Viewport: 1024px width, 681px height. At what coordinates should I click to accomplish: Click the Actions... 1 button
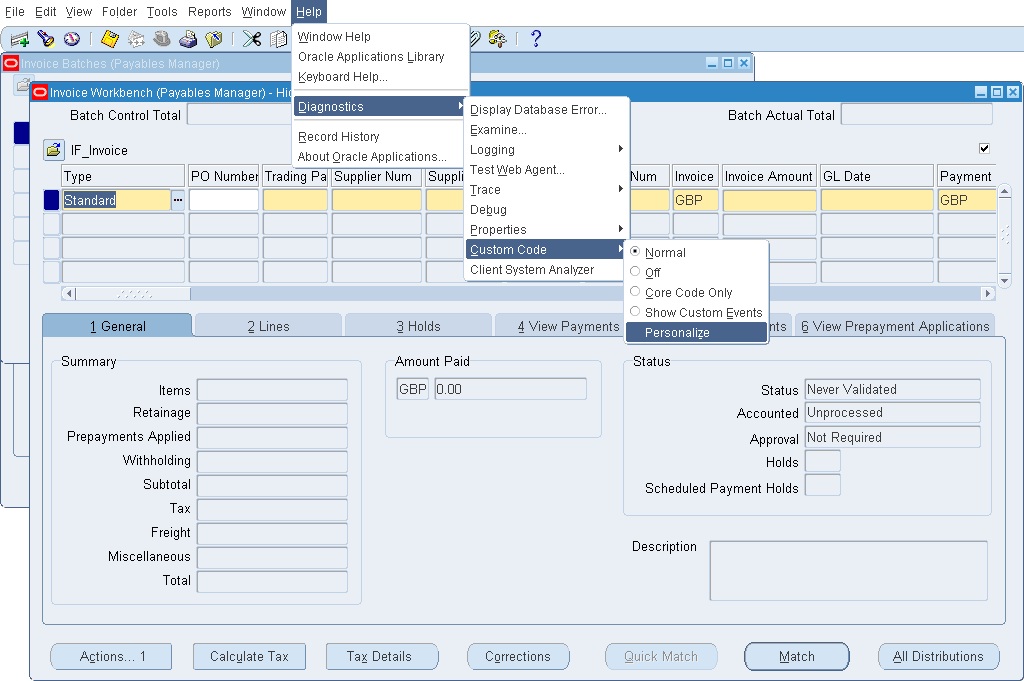(112, 656)
